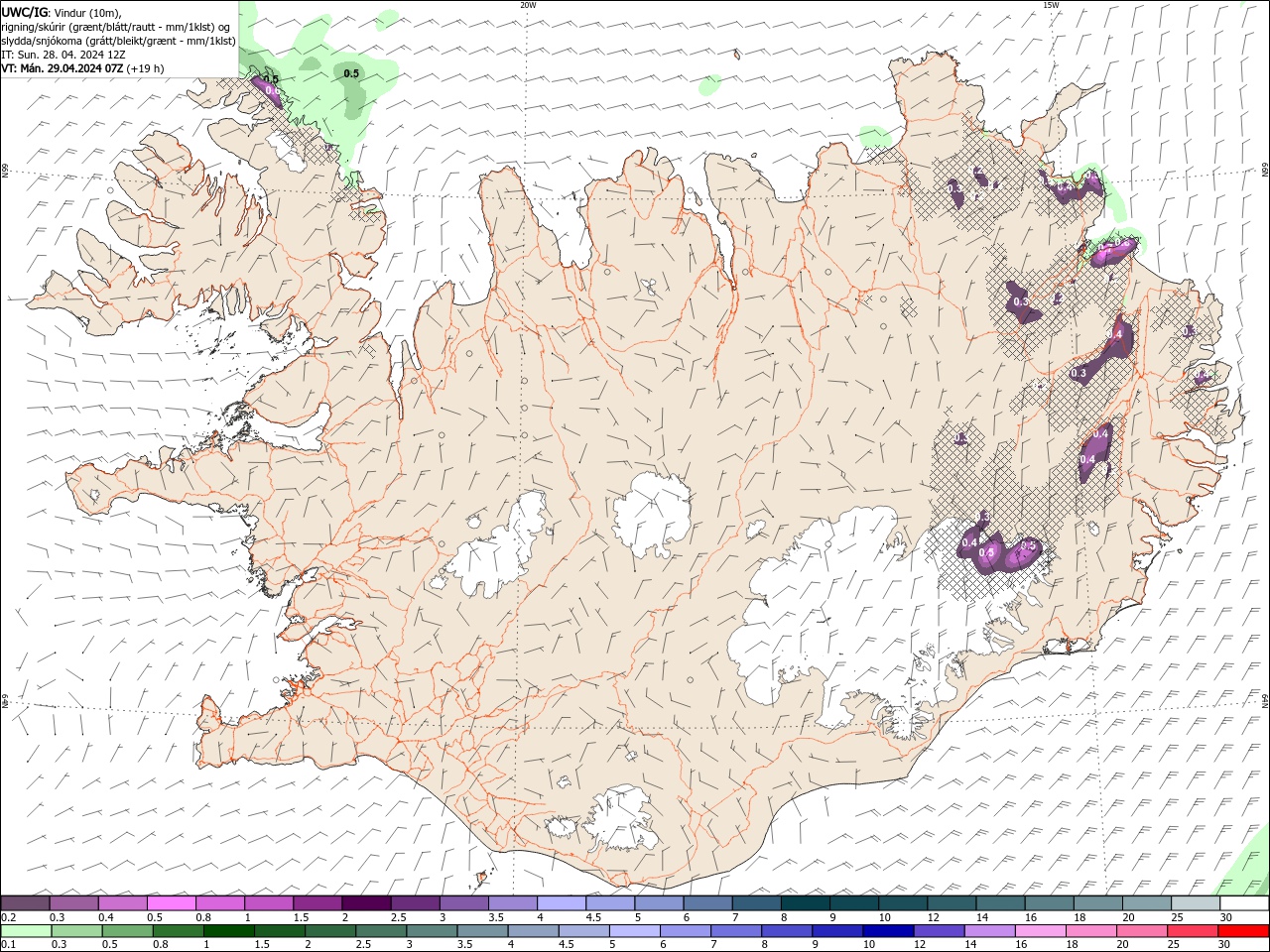
Task: Select the upper-row legend swatch labeled 2.5
Action: (415, 902)
